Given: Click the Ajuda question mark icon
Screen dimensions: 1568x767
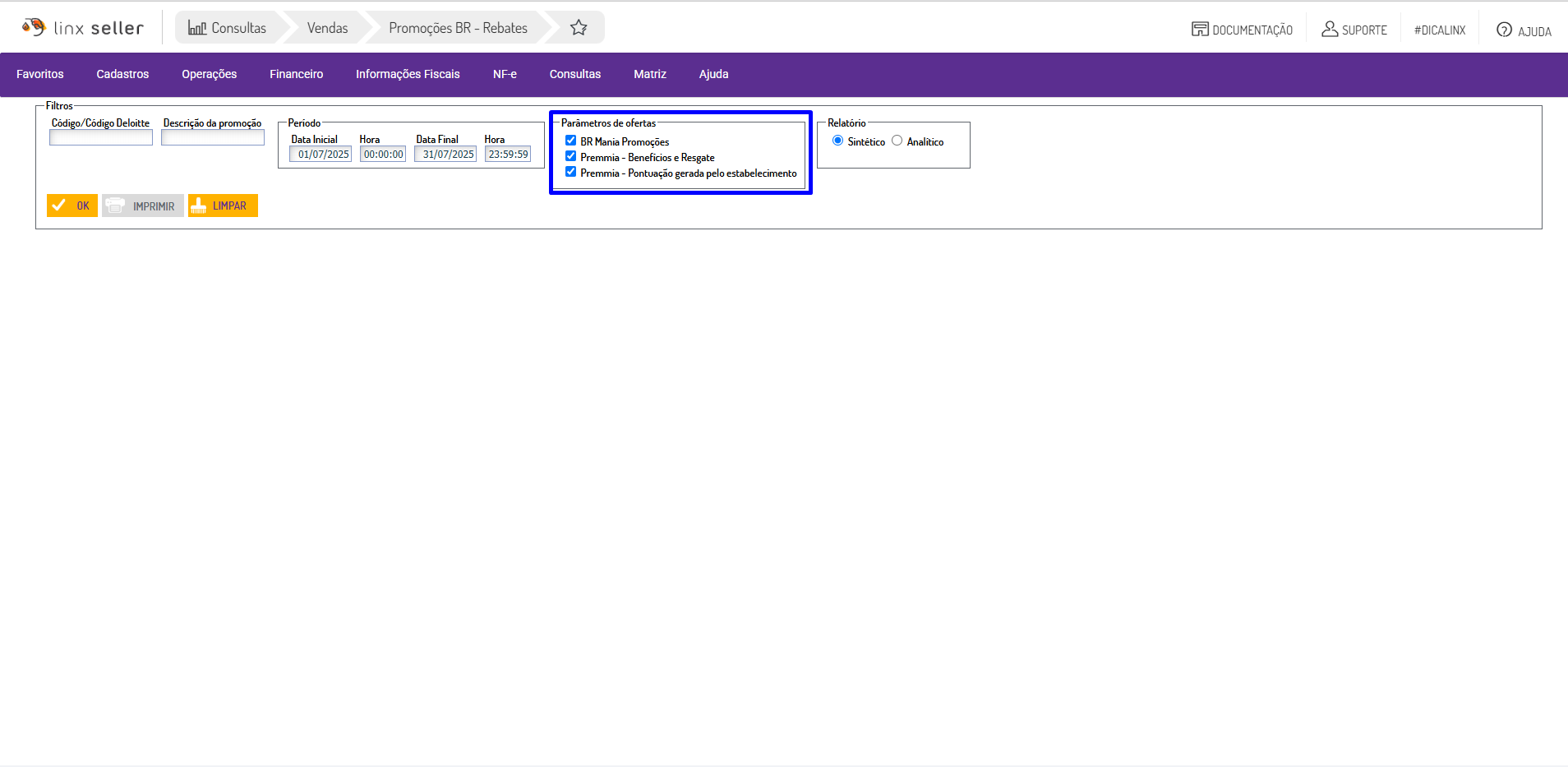Looking at the screenshot, I should point(1504,30).
